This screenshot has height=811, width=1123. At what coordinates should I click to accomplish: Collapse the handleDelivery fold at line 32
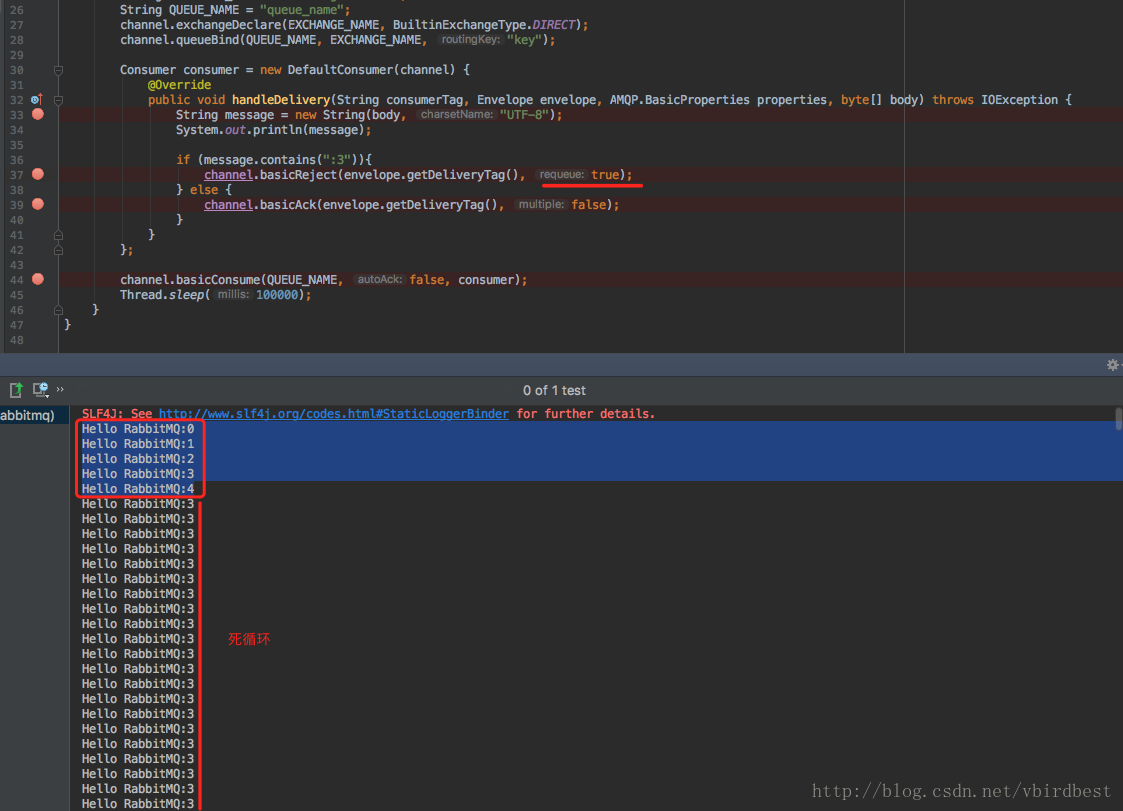[x=59, y=100]
